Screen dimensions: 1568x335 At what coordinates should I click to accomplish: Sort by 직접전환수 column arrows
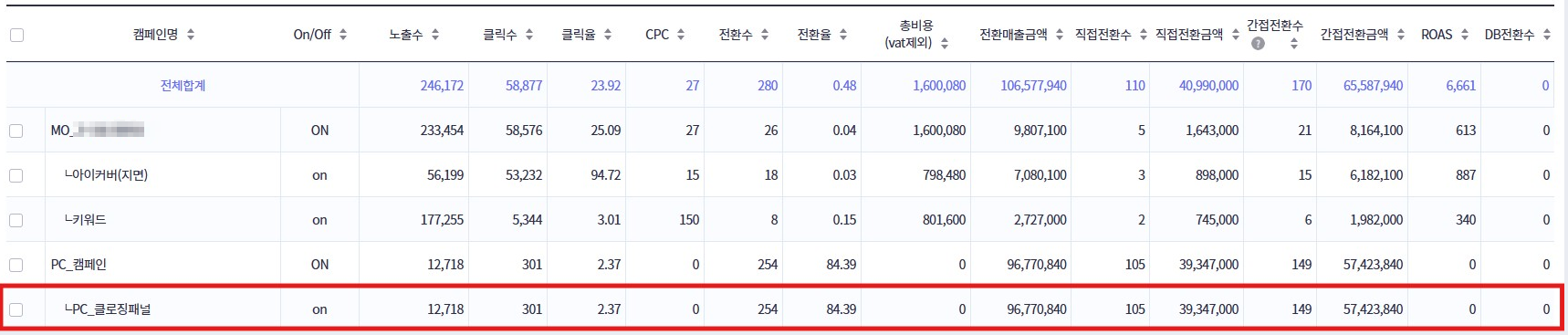1144,35
